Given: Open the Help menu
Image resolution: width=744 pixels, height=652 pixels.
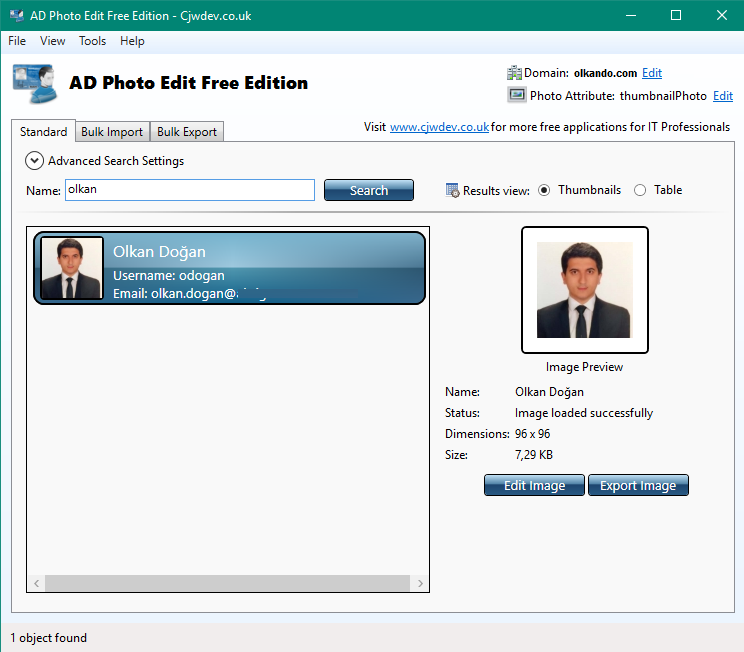Looking at the screenshot, I should [132, 41].
